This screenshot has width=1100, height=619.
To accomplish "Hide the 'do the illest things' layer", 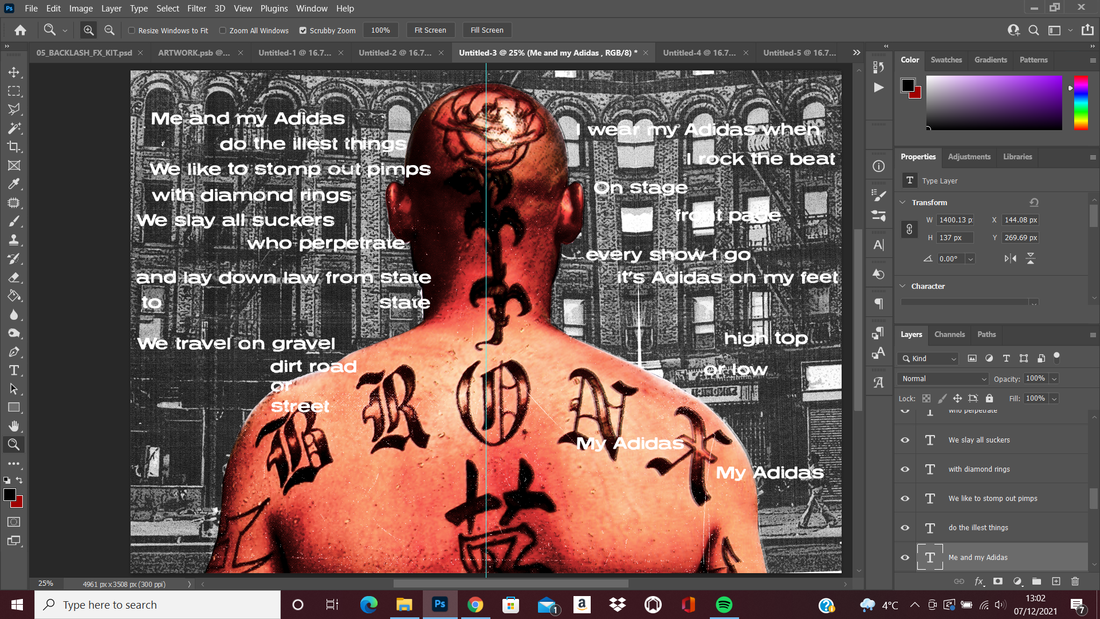I will point(905,528).
